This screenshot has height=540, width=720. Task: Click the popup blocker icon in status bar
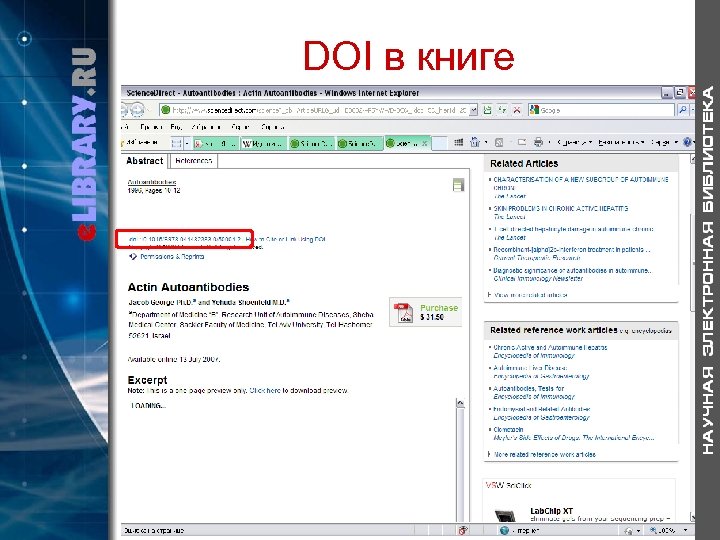(x=463, y=530)
